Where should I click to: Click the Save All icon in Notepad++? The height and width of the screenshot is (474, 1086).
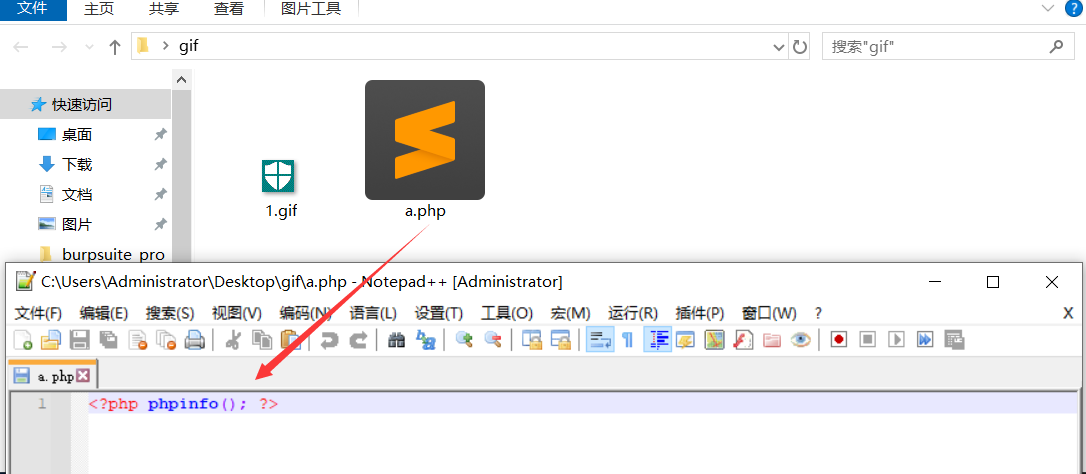109,340
